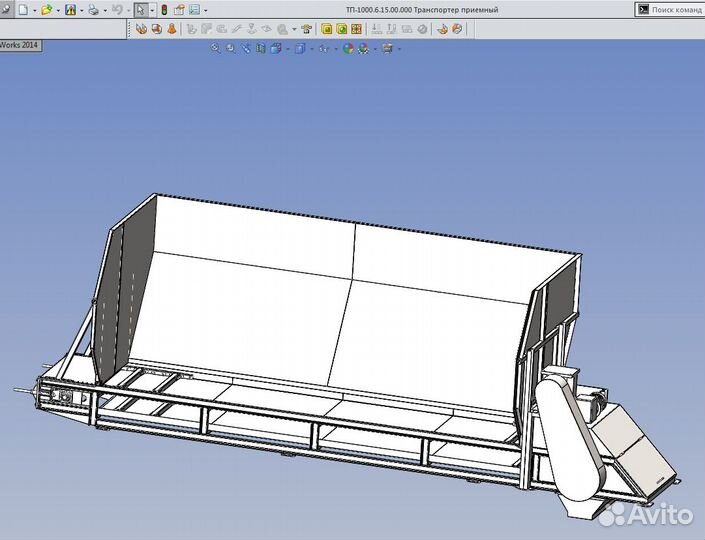The height and width of the screenshot is (540, 705).
Task: Click the Undo arrow button
Action: coord(116,9)
